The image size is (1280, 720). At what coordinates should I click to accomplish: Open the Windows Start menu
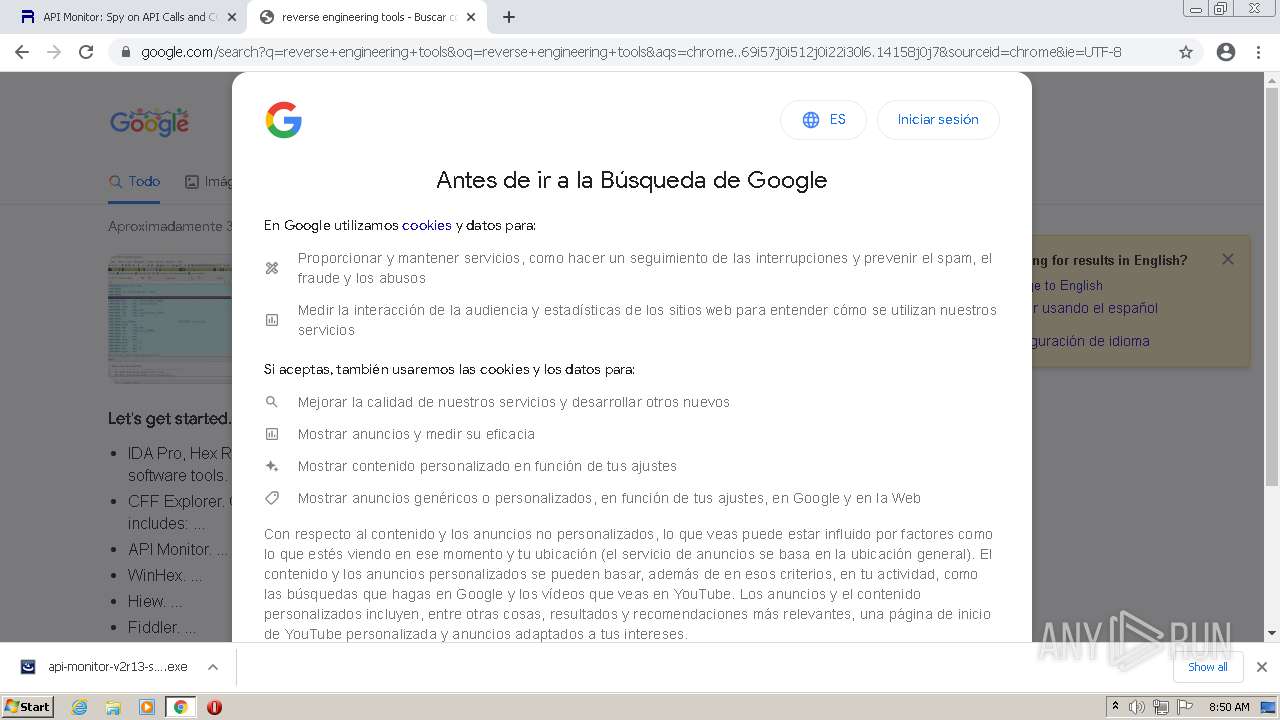point(27,706)
